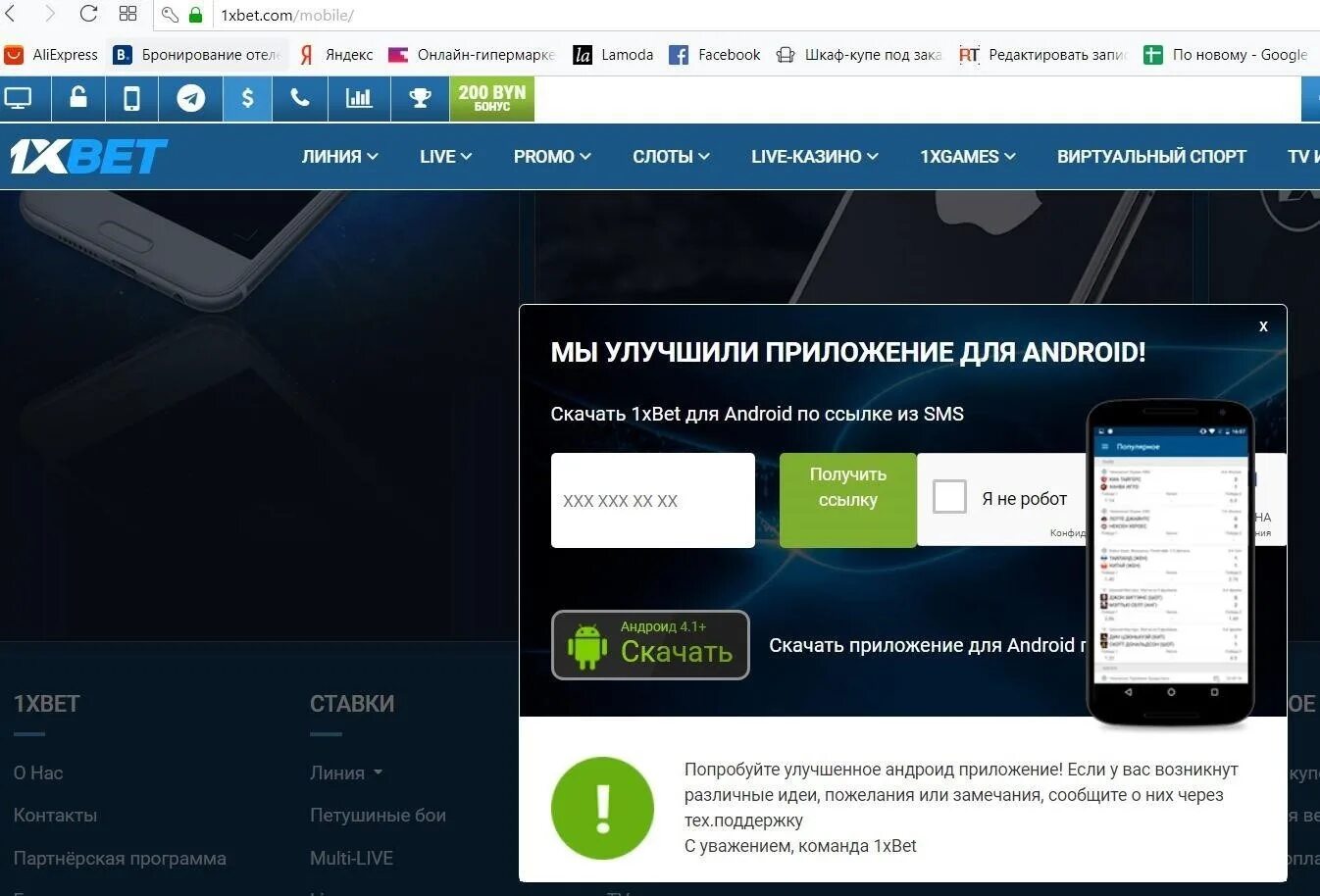Open the desktop monitor icon in 1xBet toolbar
The width and height of the screenshot is (1320, 896).
(x=19, y=98)
